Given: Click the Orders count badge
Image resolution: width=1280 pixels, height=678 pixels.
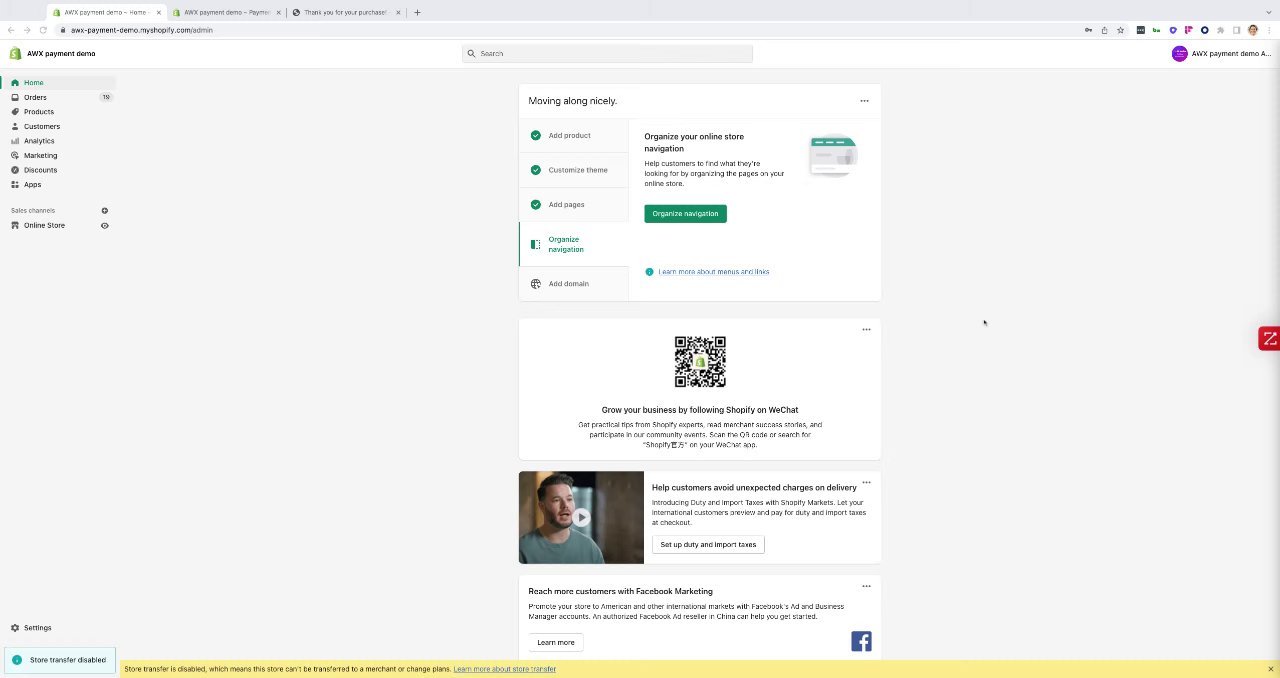Looking at the screenshot, I should tap(106, 97).
